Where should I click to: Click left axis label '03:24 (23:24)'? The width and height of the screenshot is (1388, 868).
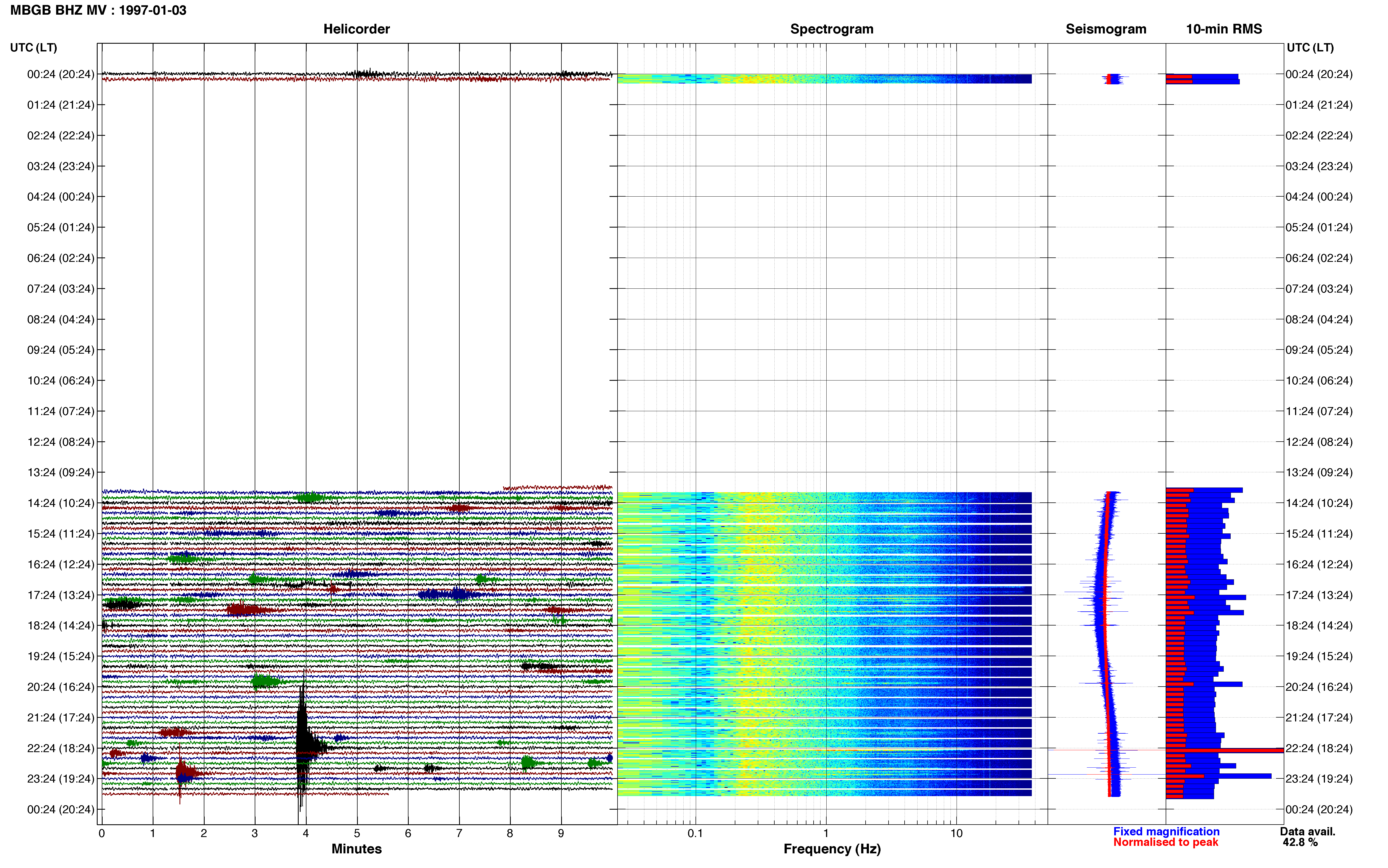click(x=61, y=166)
